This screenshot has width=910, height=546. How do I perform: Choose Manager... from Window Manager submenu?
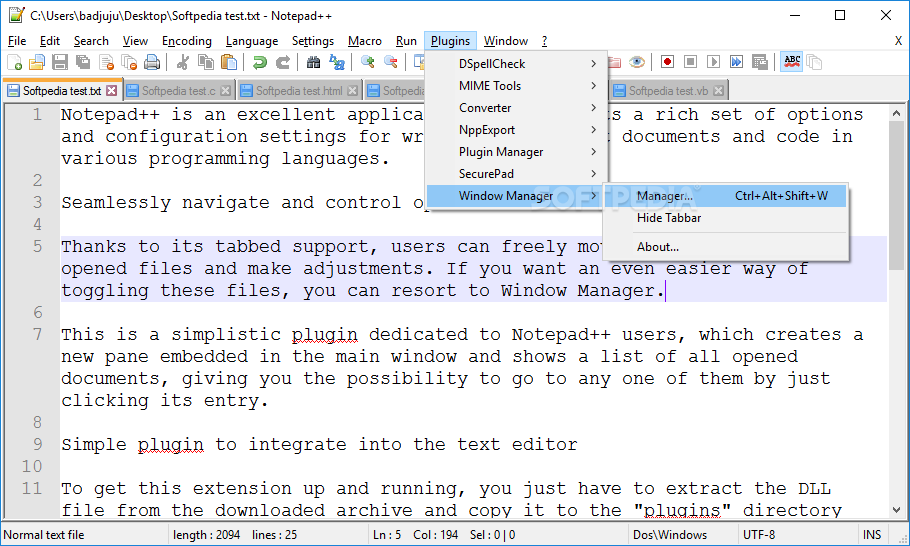tap(725, 196)
